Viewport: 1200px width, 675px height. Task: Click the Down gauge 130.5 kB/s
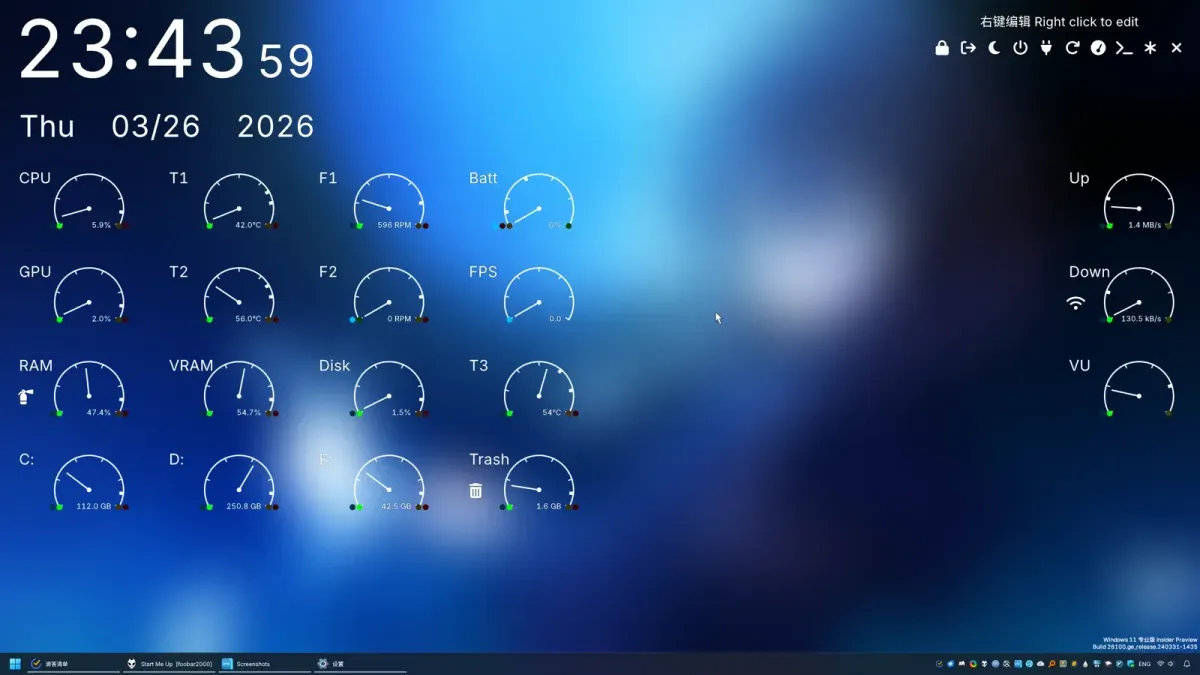(x=1139, y=298)
